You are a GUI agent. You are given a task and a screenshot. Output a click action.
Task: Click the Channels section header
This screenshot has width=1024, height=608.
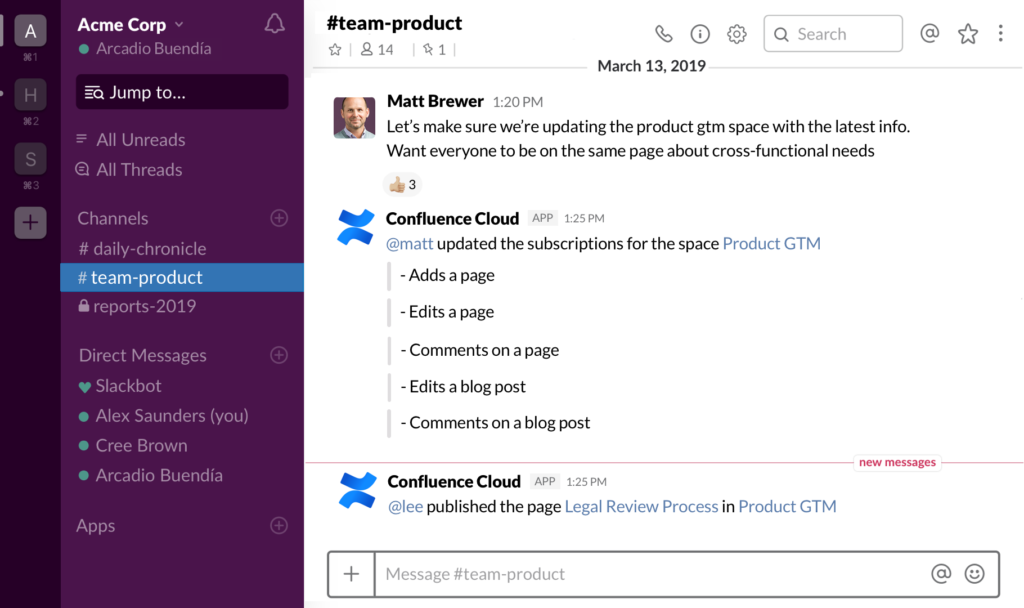113,218
